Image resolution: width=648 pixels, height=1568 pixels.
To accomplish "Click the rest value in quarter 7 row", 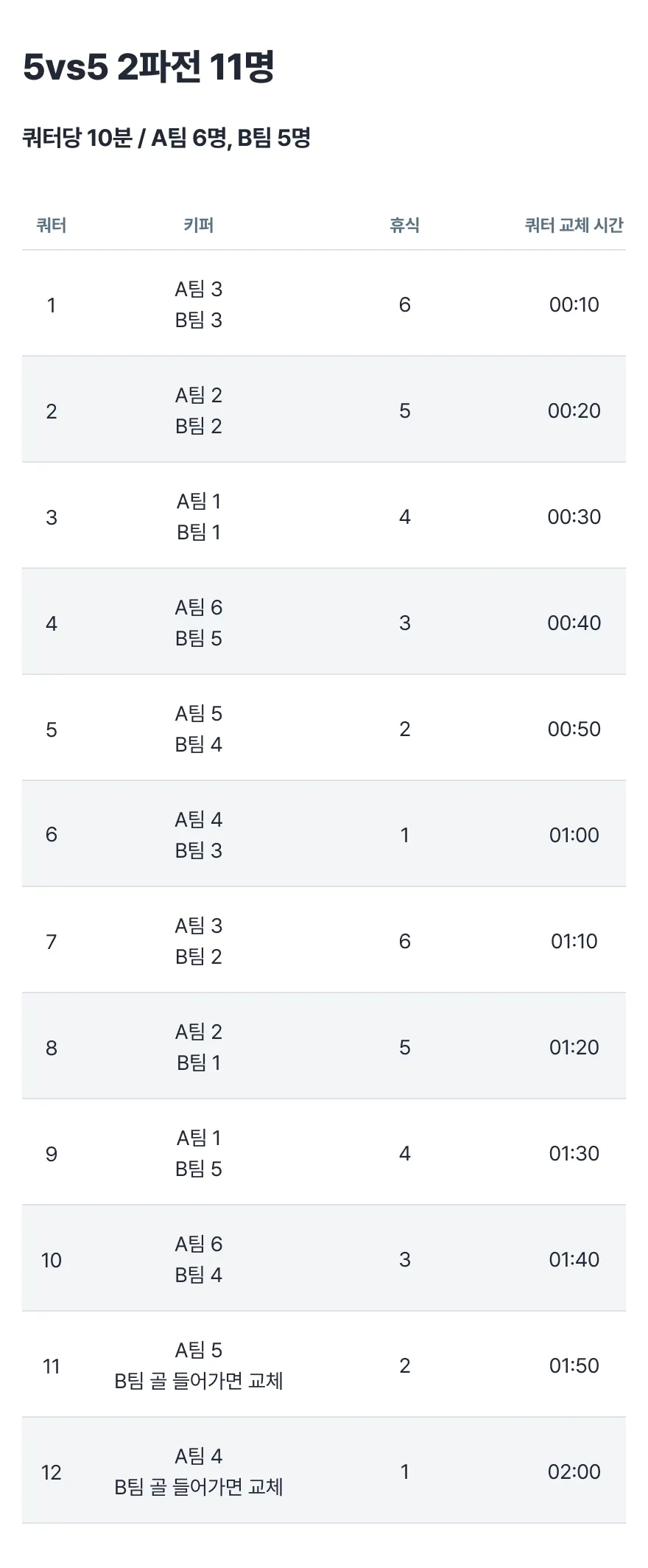I will [x=404, y=941].
